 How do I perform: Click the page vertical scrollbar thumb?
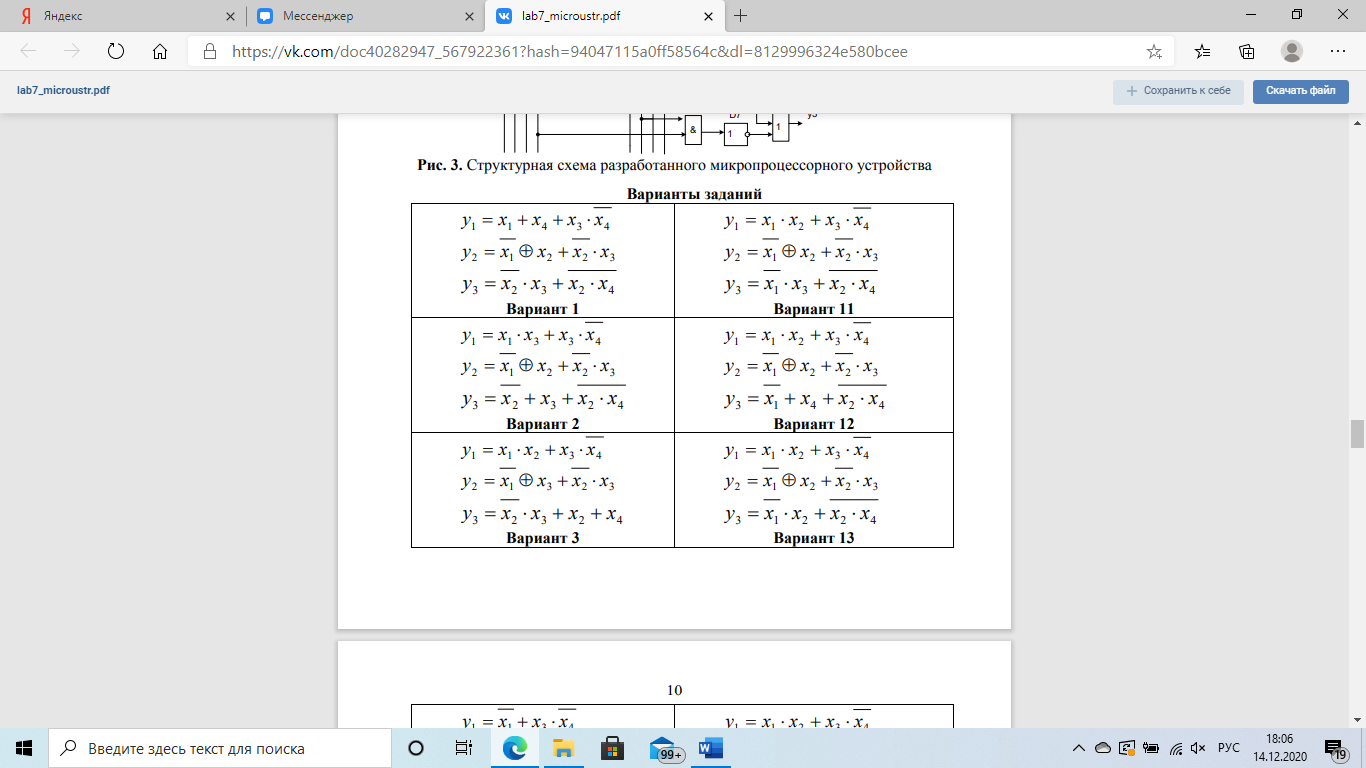coord(1357,434)
